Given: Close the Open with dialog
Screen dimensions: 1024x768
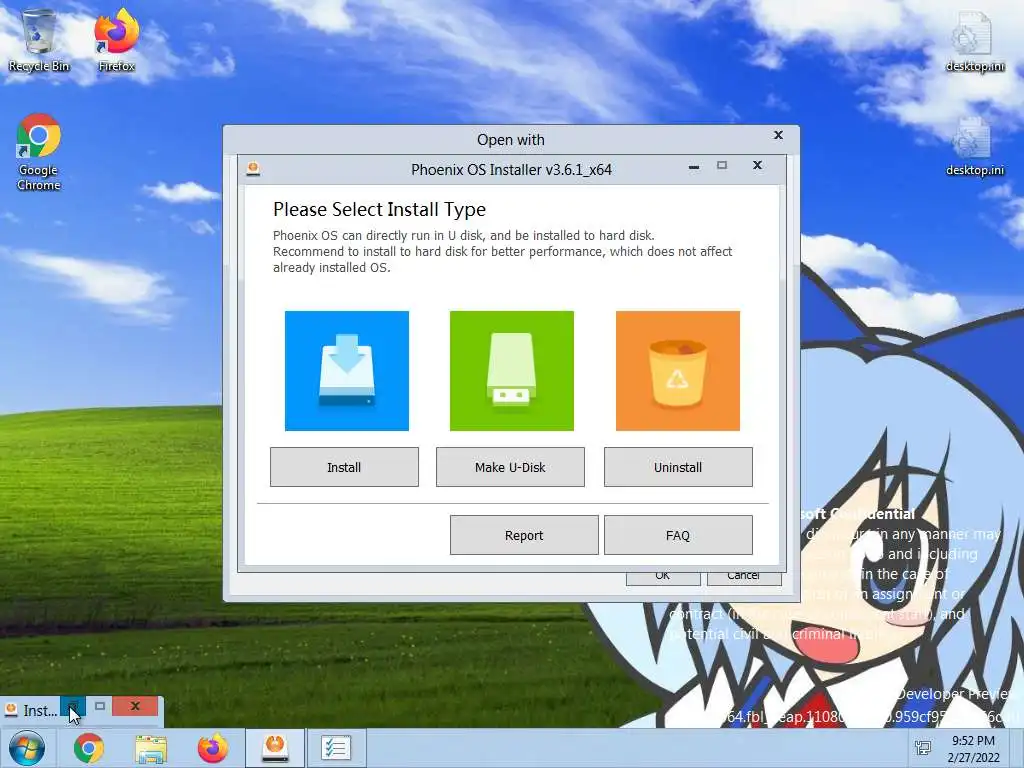Looking at the screenshot, I should point(778,135).
